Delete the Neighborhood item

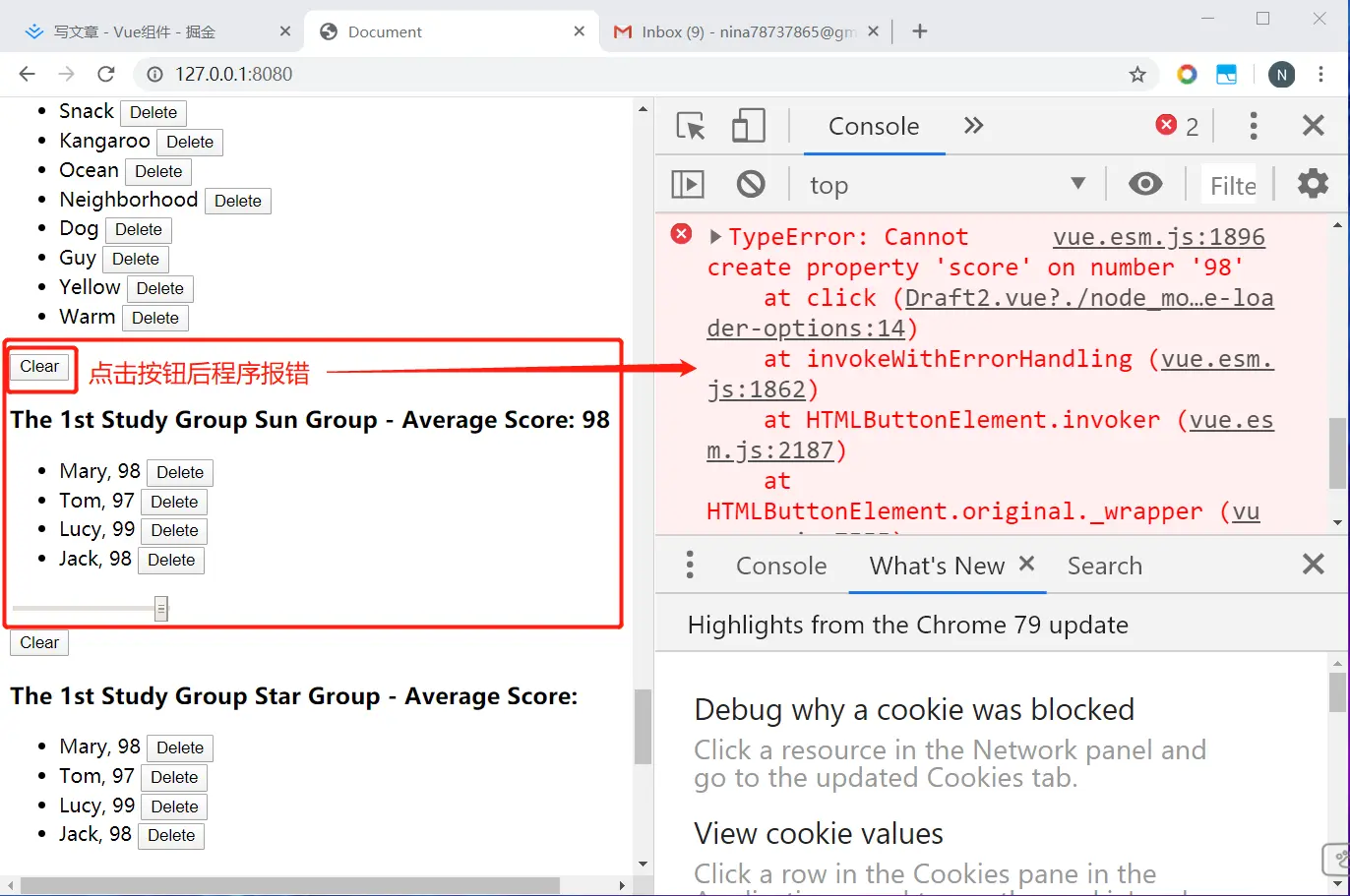click(x=238, y=201)
